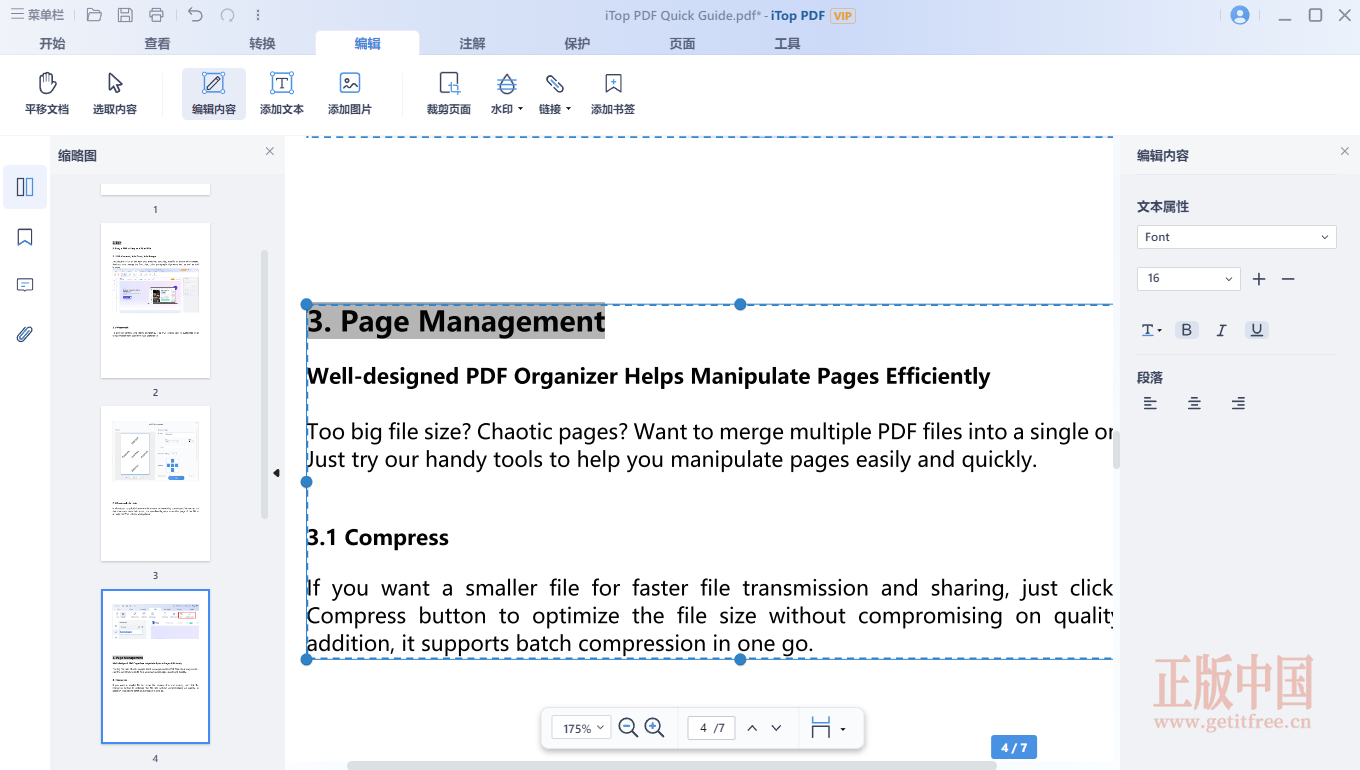Toggle the 编辑内容 edit tool
Image resolution: width=1360 pixels, height=770 pixels.
[x=214, y=94]
